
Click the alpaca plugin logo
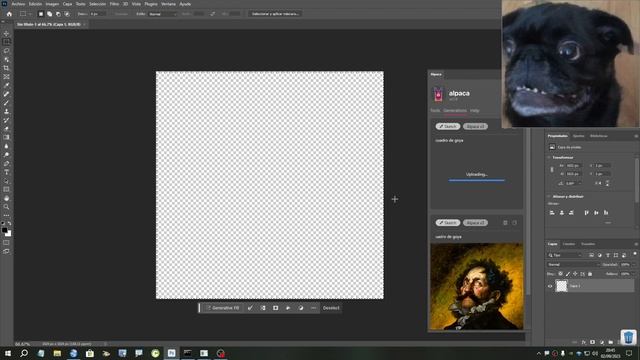[x=438, y=94]
